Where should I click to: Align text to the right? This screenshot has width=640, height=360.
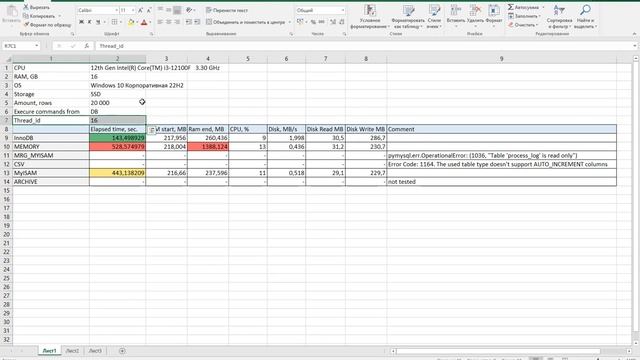click(x=177, y=22)
